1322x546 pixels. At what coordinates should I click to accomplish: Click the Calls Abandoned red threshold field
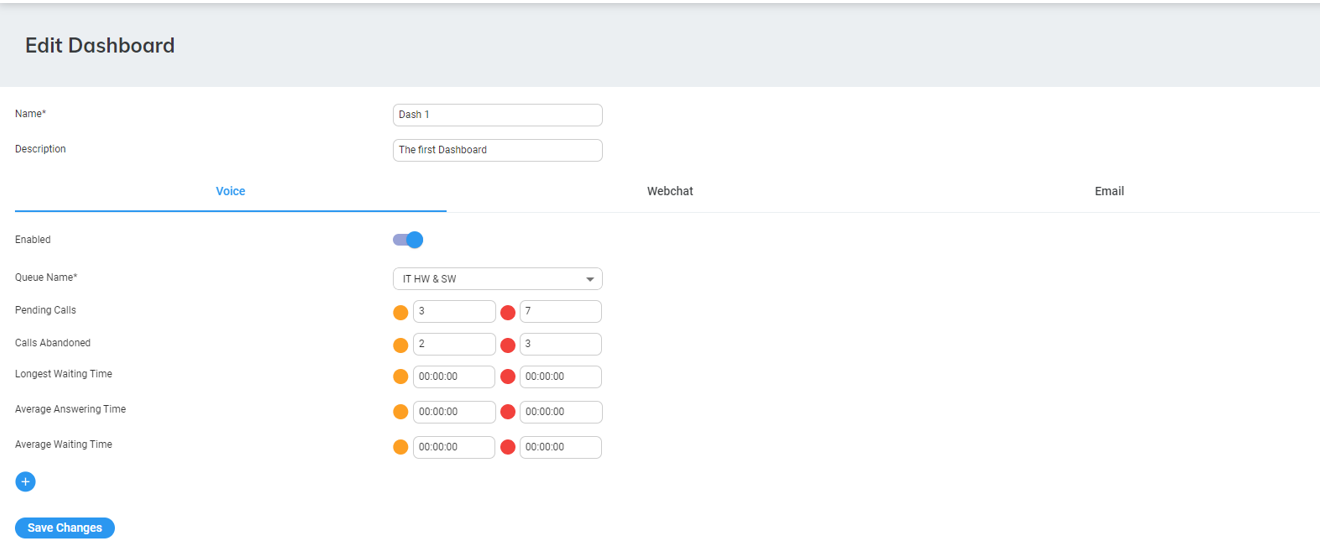[561, 345]
